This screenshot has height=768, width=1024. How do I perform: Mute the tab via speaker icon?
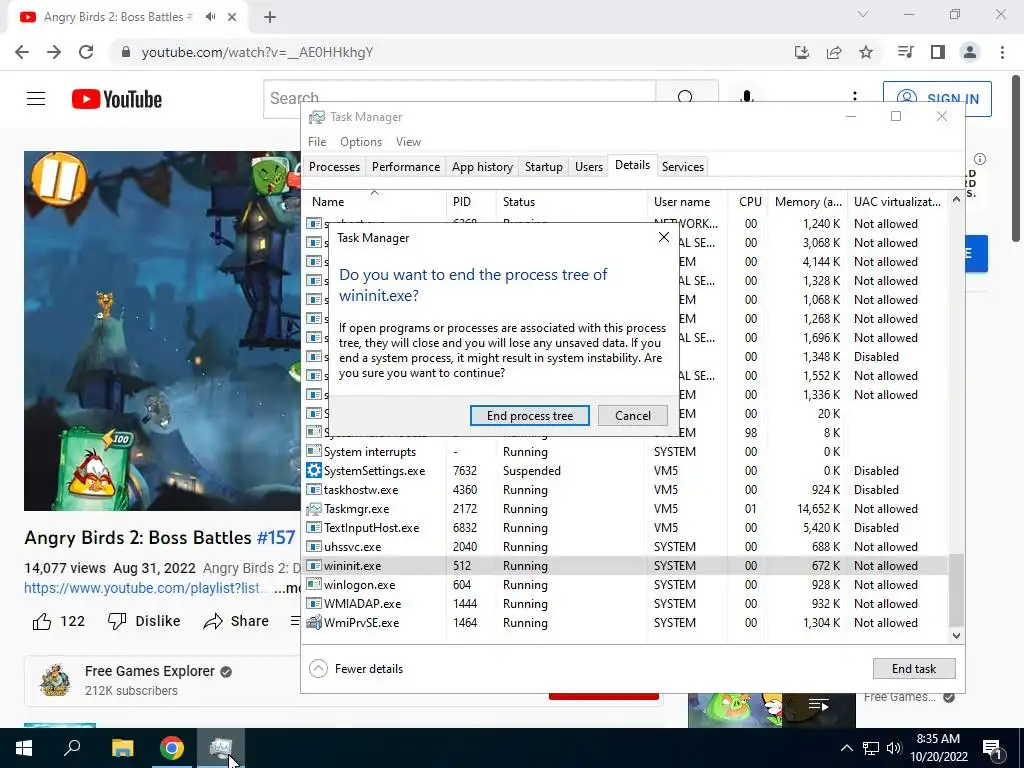(x=210, y=17)
